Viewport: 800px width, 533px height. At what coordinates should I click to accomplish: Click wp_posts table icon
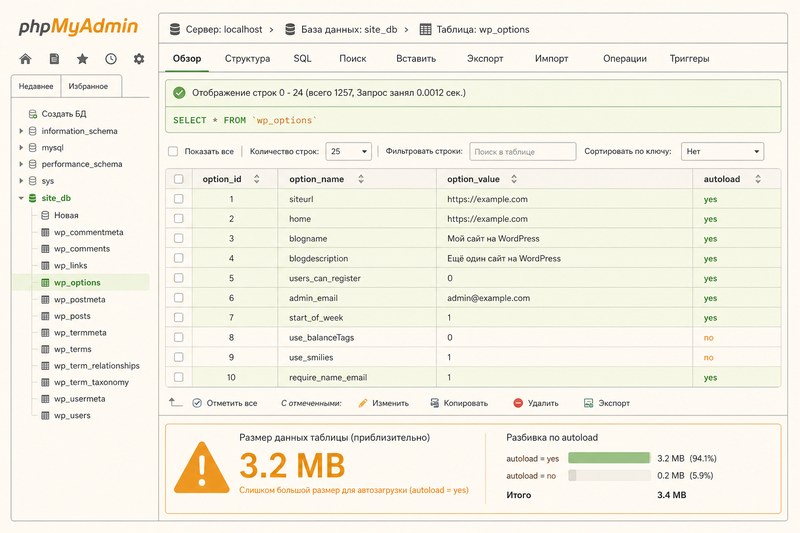coord(45,316)
